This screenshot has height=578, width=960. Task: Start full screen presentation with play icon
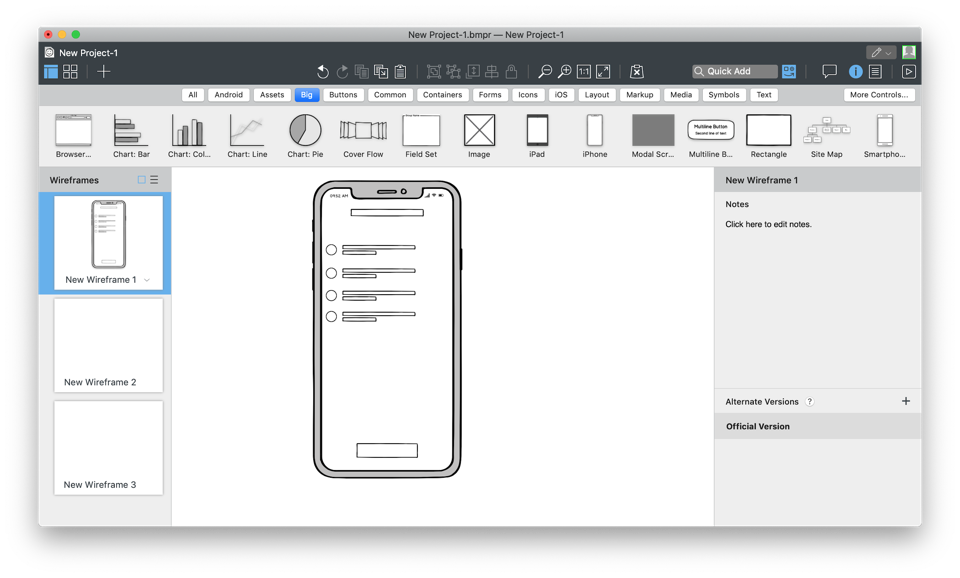[908, 72]
